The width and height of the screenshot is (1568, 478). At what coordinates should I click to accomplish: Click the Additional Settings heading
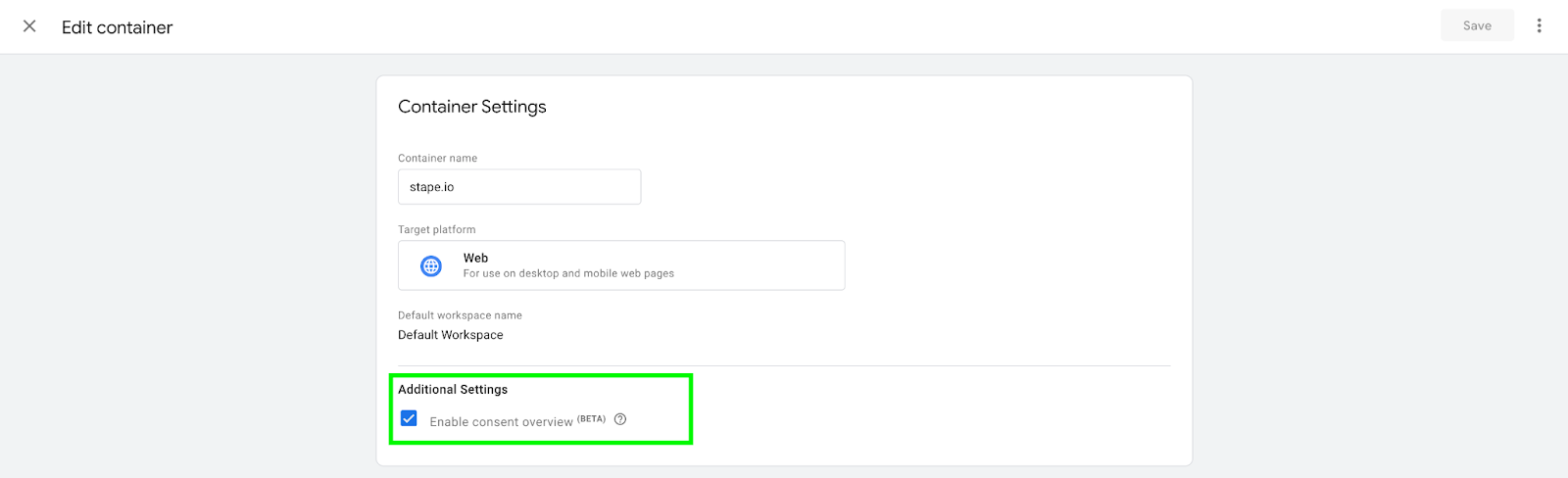coord(453,390)
